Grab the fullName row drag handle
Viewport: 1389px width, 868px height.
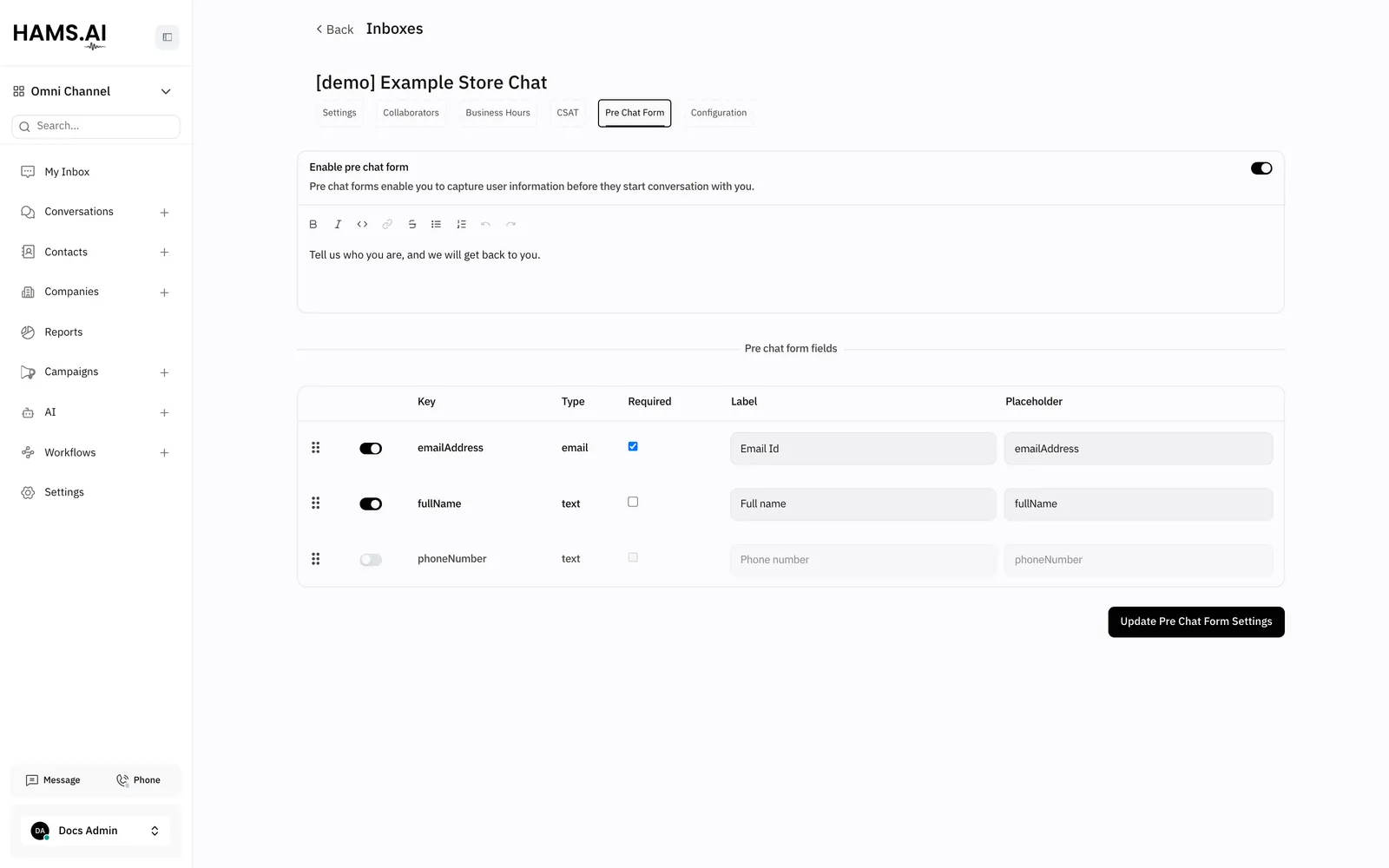pos(316,503)
